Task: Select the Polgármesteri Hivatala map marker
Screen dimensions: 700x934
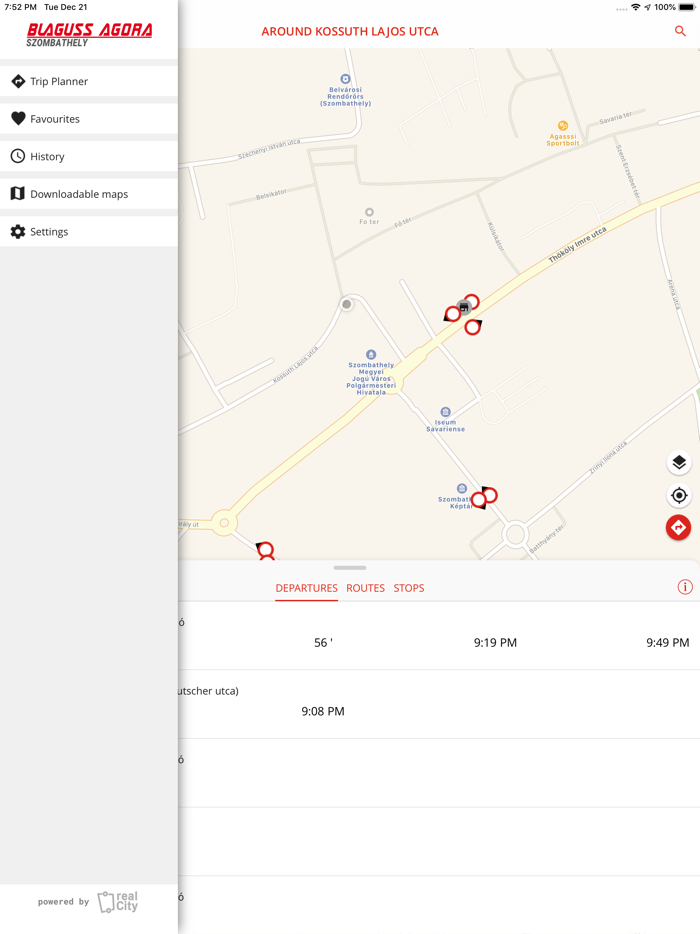Action: tap(371, 354)
